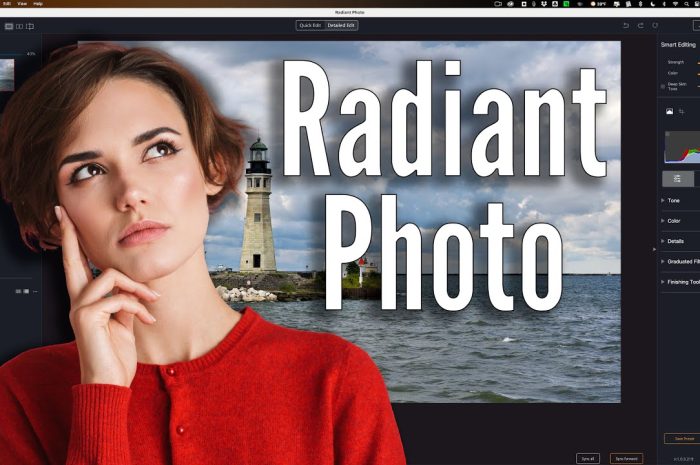Open the View menu
This screenshot has width=700, height=465.
coord(22,4)
